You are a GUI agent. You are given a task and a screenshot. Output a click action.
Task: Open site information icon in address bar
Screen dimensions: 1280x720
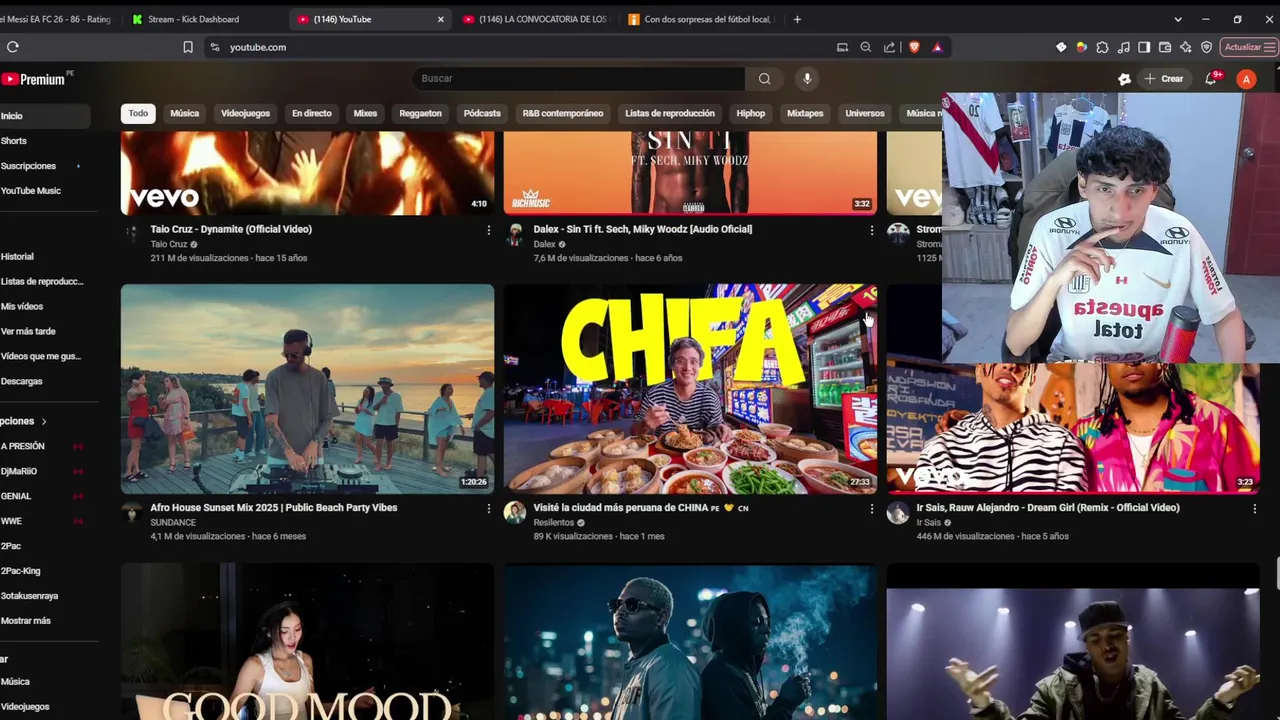pos(214,47)
